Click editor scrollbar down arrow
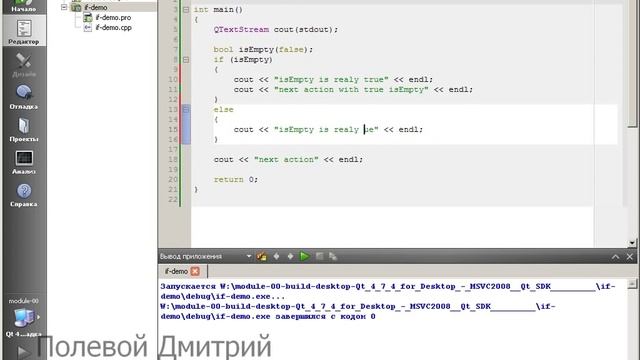The image size is (640, 360). pos(632,243)
